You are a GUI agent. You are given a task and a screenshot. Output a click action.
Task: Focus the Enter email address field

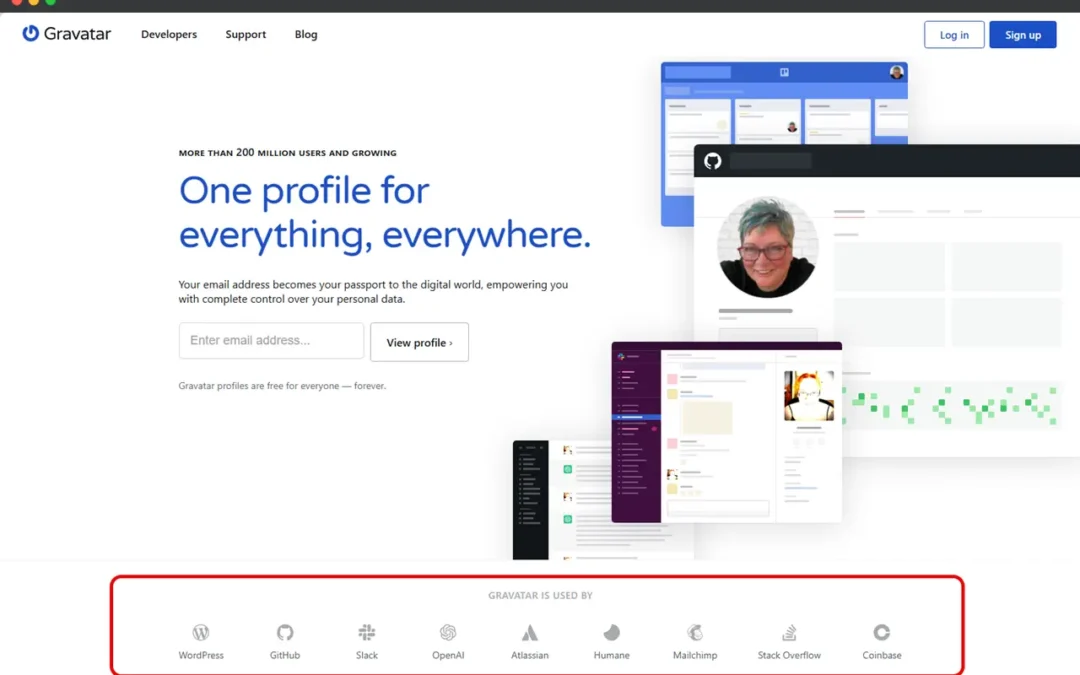[271, 340]
